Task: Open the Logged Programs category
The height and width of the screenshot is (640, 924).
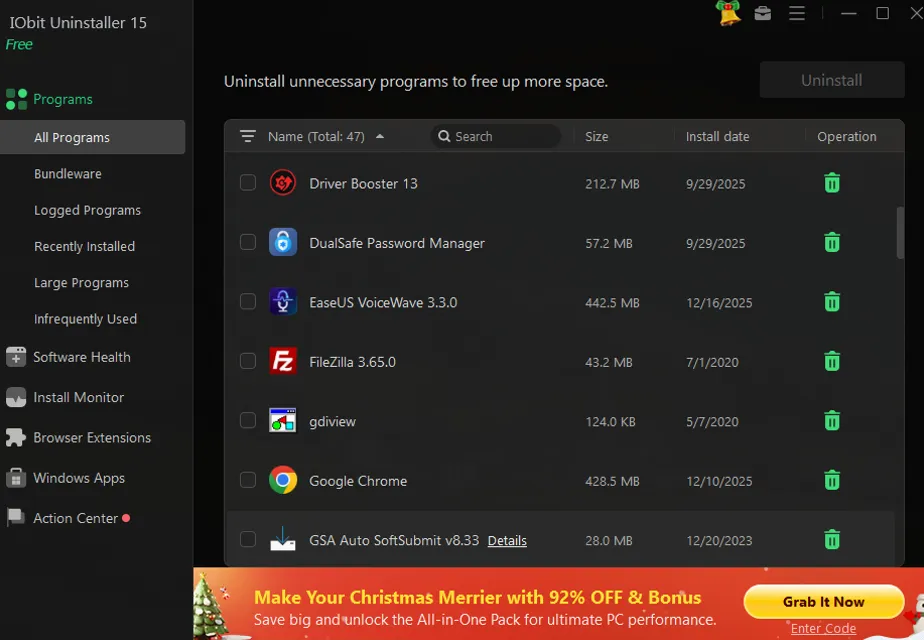Action: coord(87,210)
